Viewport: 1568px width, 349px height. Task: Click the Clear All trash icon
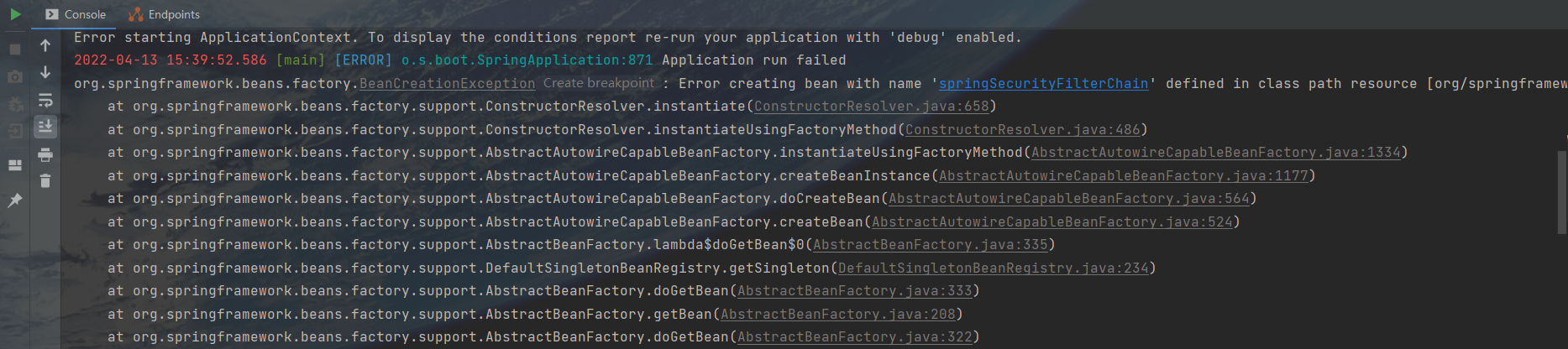click(x=45, y=180)
